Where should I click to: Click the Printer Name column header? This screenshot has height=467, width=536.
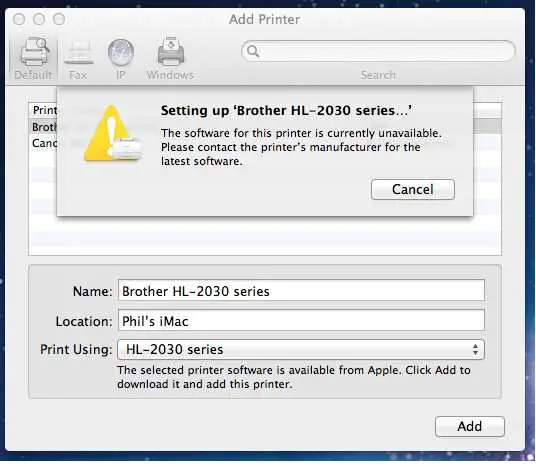[44, 110]
